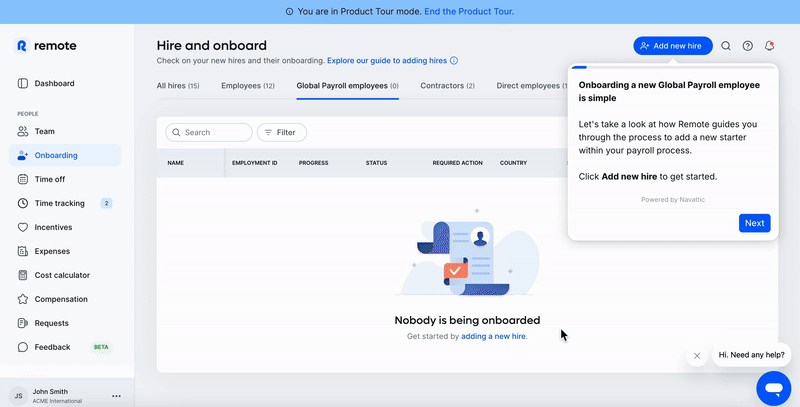Switch to Contractors tab

[447, 86]
